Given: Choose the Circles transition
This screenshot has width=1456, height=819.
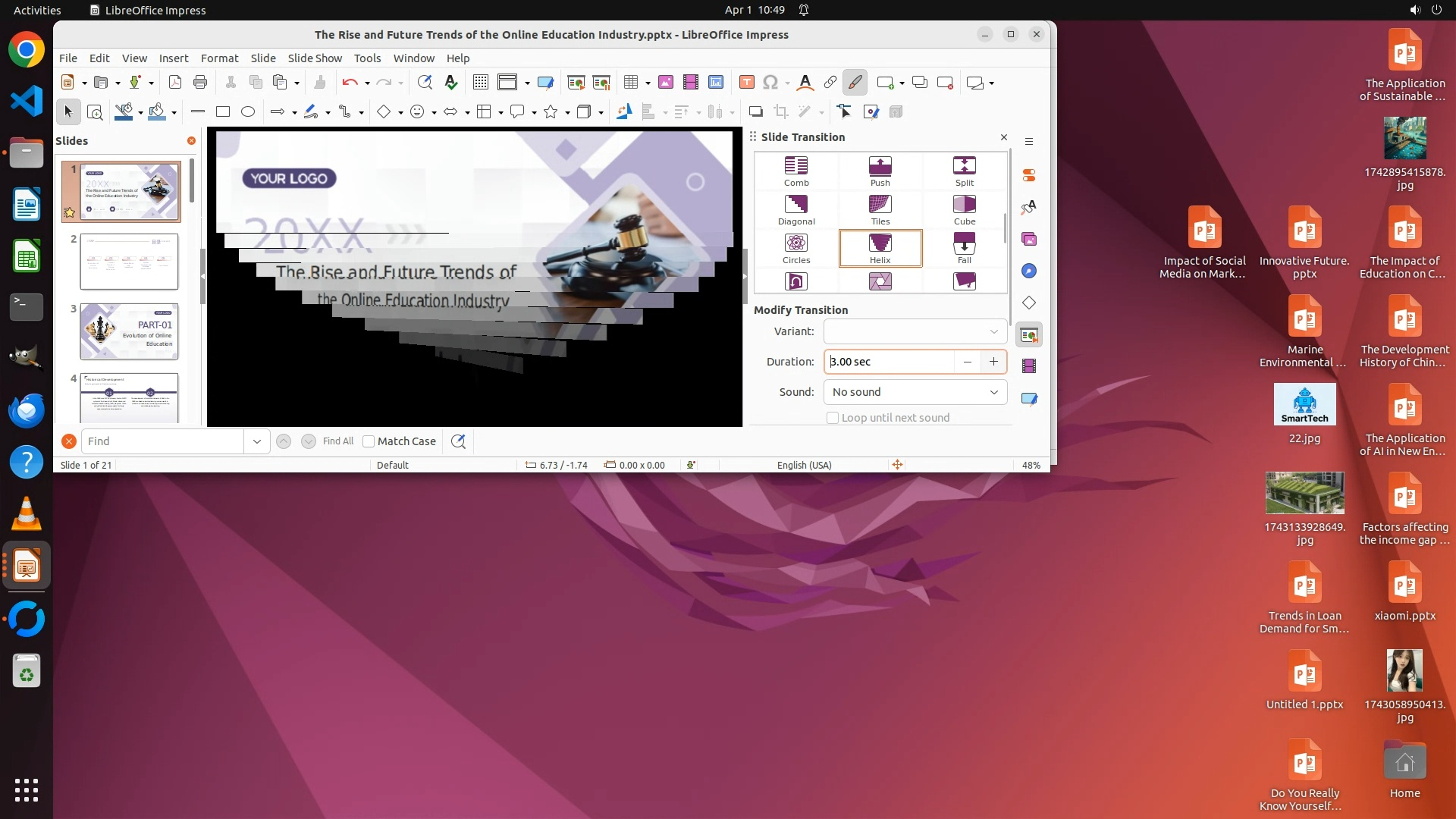Looking at the screenshot, I should [796, 248].
